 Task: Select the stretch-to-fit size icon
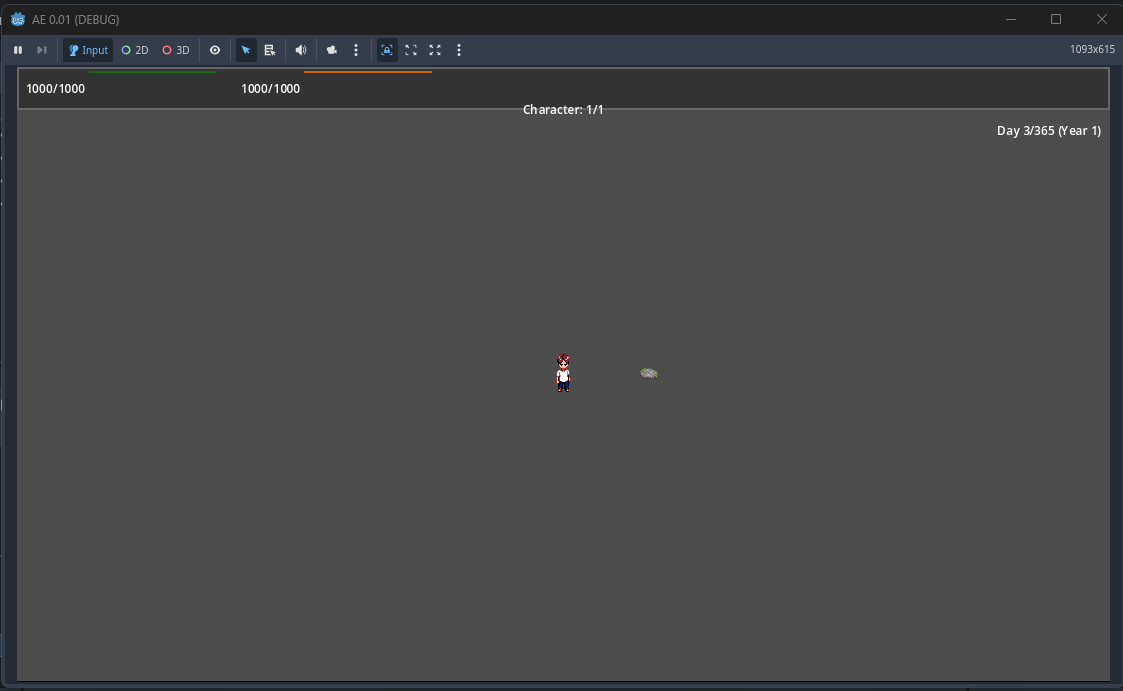(435, 50)
